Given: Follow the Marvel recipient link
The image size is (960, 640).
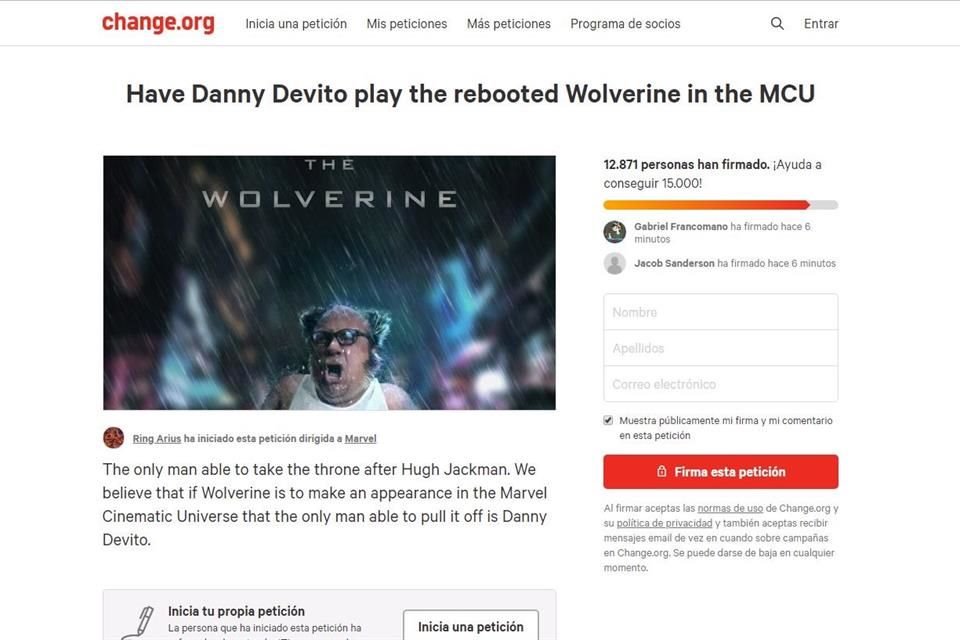Looking at the screenshot, I should click(361, 439).
